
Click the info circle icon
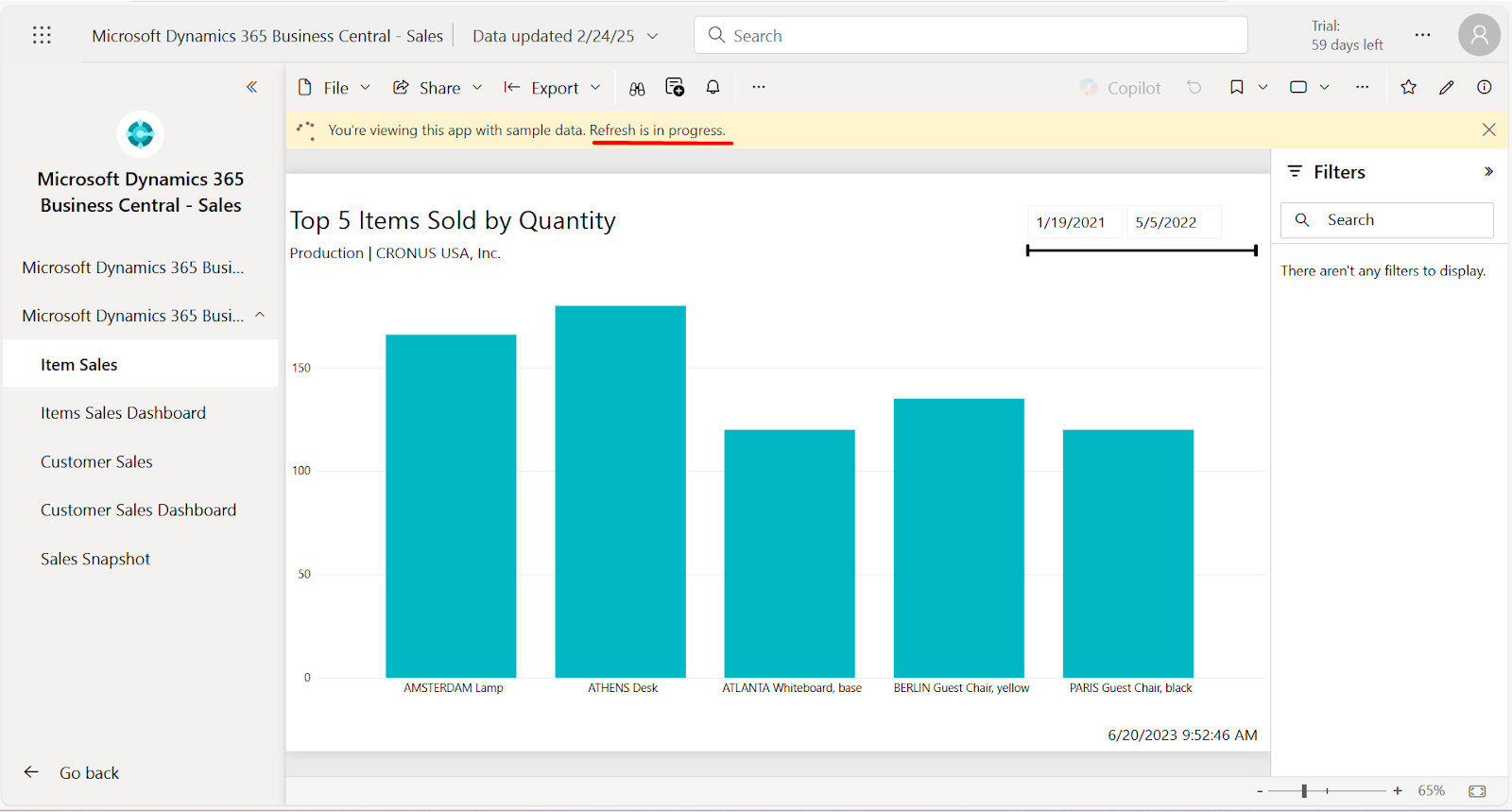(1485, 87)
